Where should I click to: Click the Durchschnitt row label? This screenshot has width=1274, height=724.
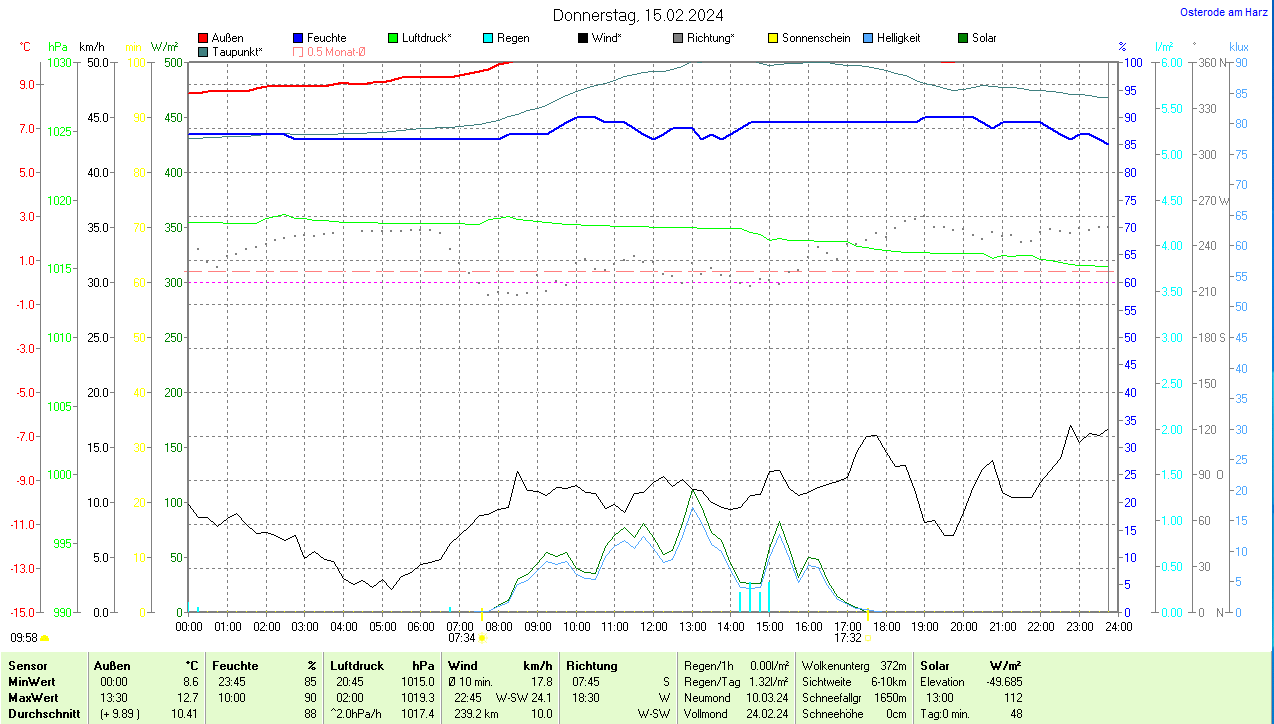pos(43,714)
